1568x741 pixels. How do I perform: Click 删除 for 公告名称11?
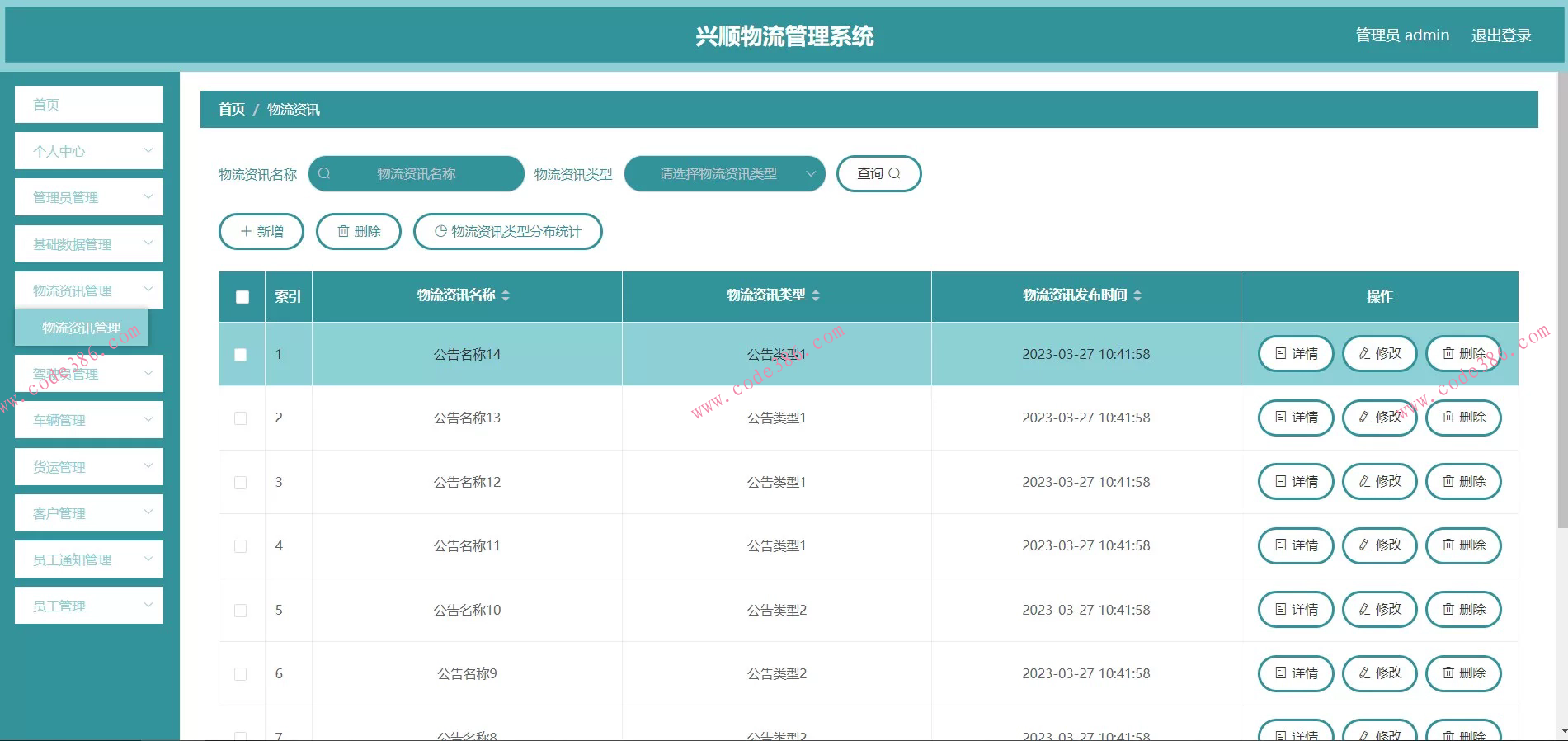[1463, 545]
